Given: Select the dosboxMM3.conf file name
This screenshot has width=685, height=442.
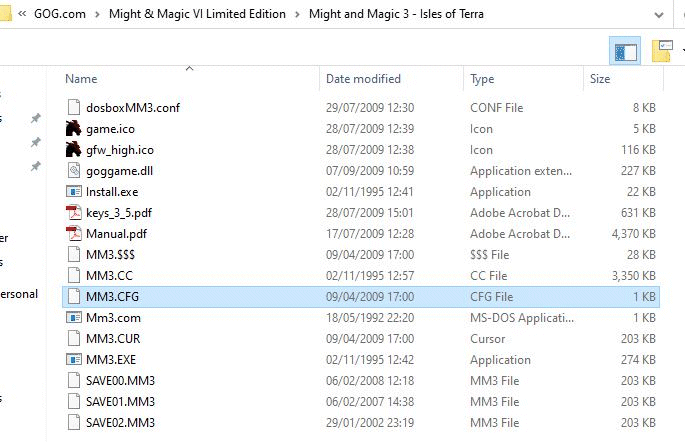Looking at the screenshot, I should (133, 107).
